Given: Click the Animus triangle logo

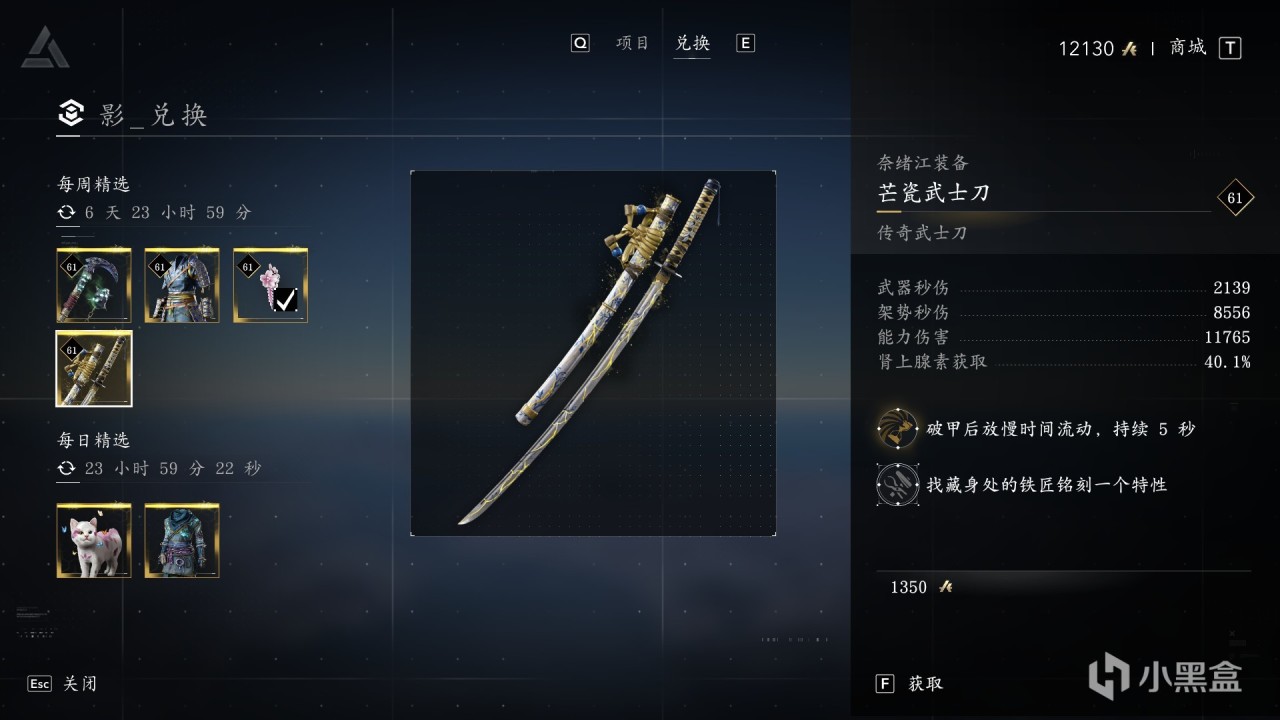Looking at the screenshot, I should pos(44,47).
